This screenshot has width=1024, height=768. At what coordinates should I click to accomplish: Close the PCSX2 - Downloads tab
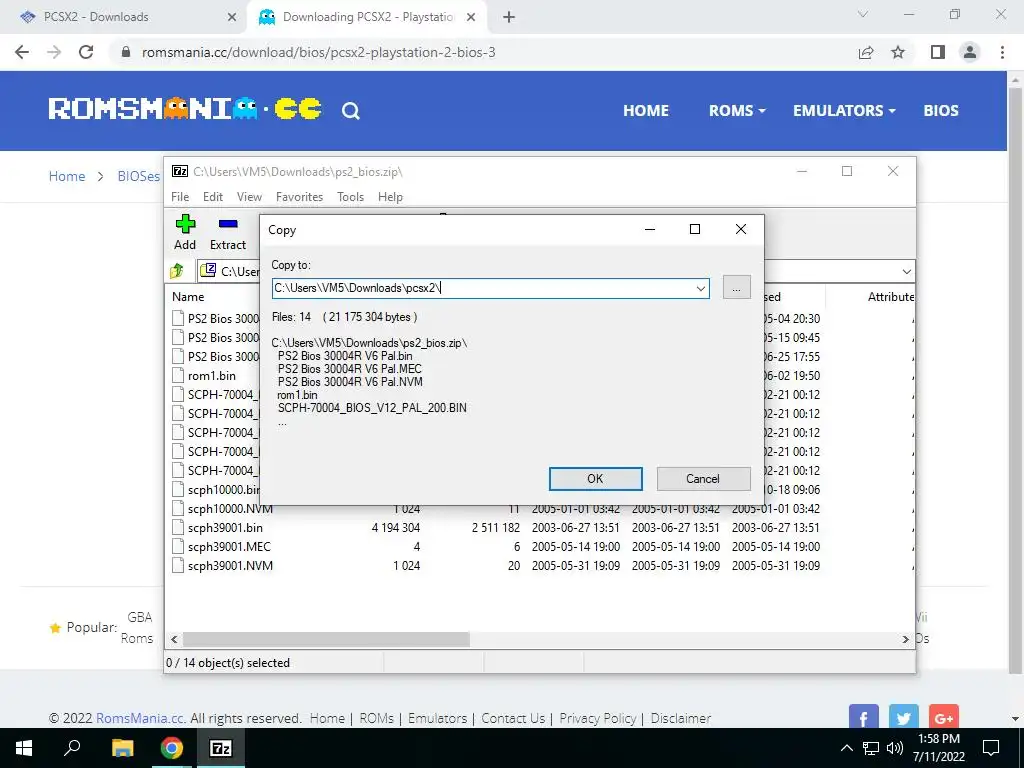[x=232, y=18]
